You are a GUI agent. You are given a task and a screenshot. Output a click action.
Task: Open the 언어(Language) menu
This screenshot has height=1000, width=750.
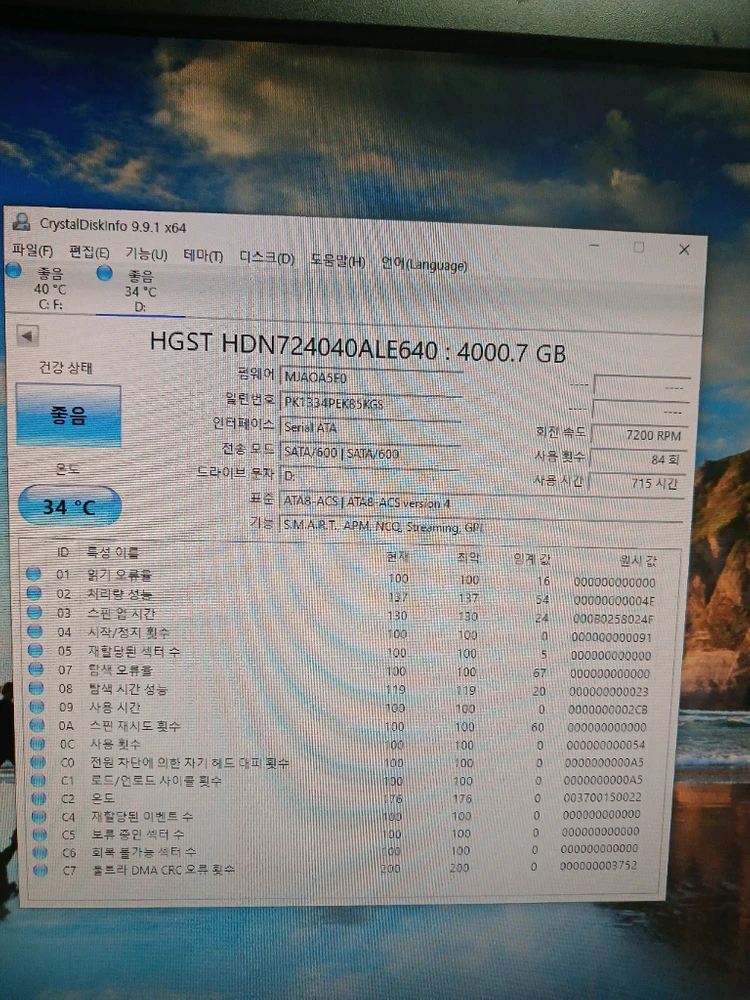point(424,263)
